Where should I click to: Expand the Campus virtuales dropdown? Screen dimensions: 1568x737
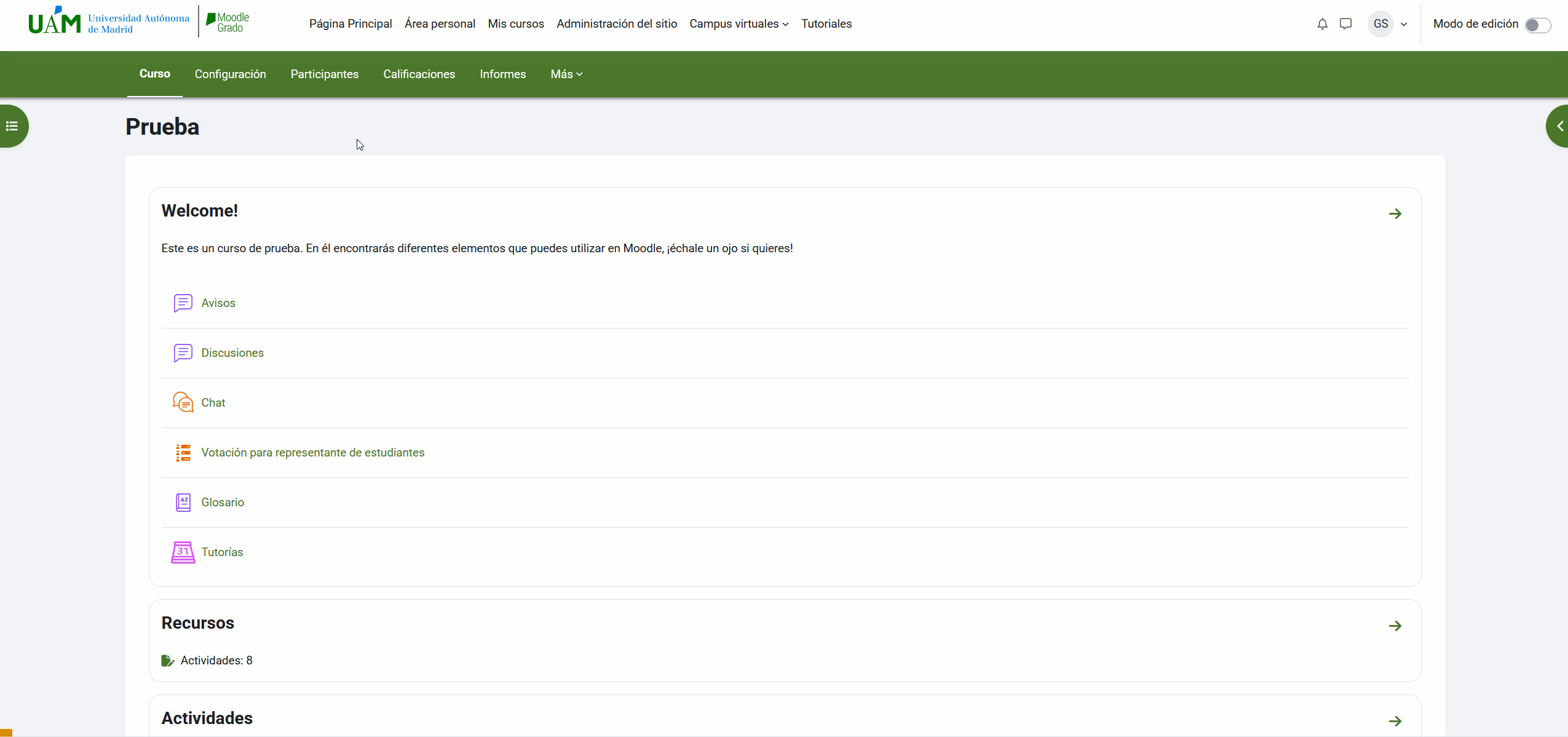tap(738, 24)
